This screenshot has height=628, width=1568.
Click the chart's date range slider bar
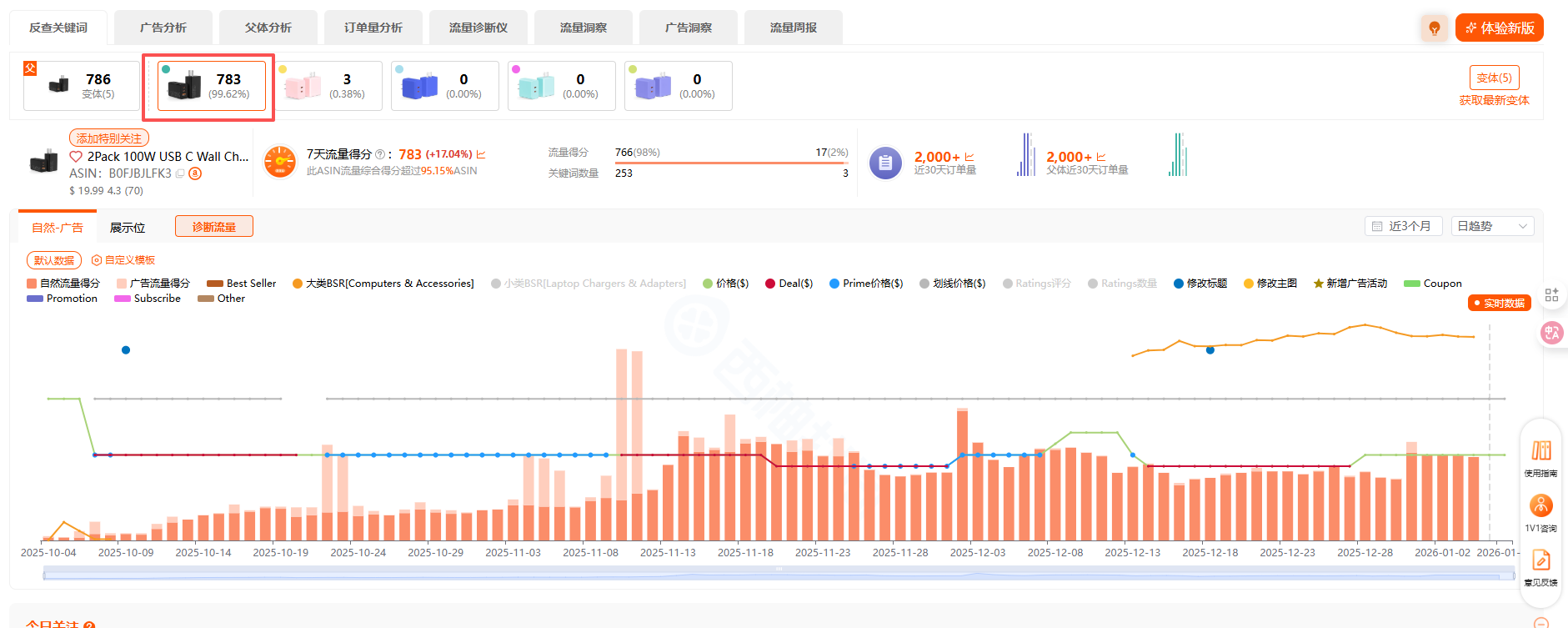pos(779,574)
